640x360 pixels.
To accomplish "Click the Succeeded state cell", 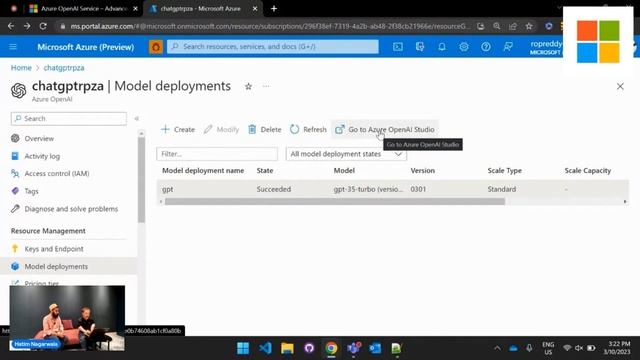I will (273, 189).
